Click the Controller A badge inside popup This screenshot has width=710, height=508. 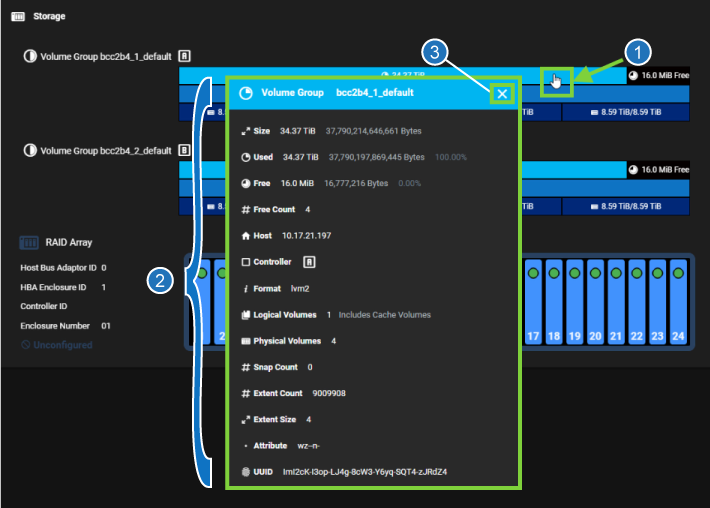310,262
